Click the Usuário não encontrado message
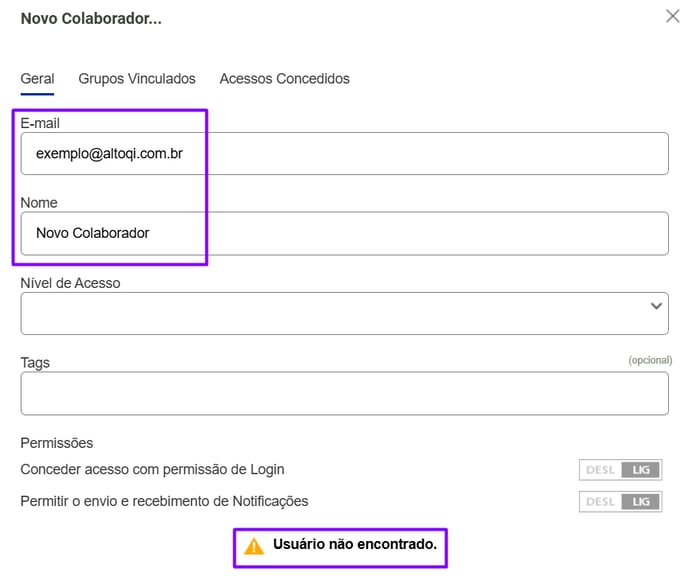Image resolution: width=688 pixels, height=584 pixels. 355,544
